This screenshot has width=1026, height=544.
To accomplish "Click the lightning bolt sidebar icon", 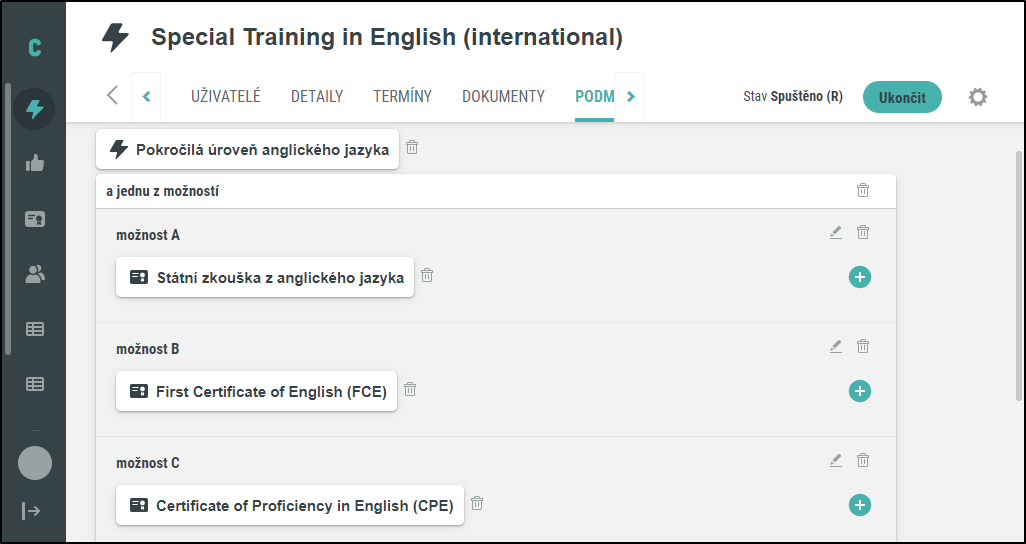I will click(35, 109).
